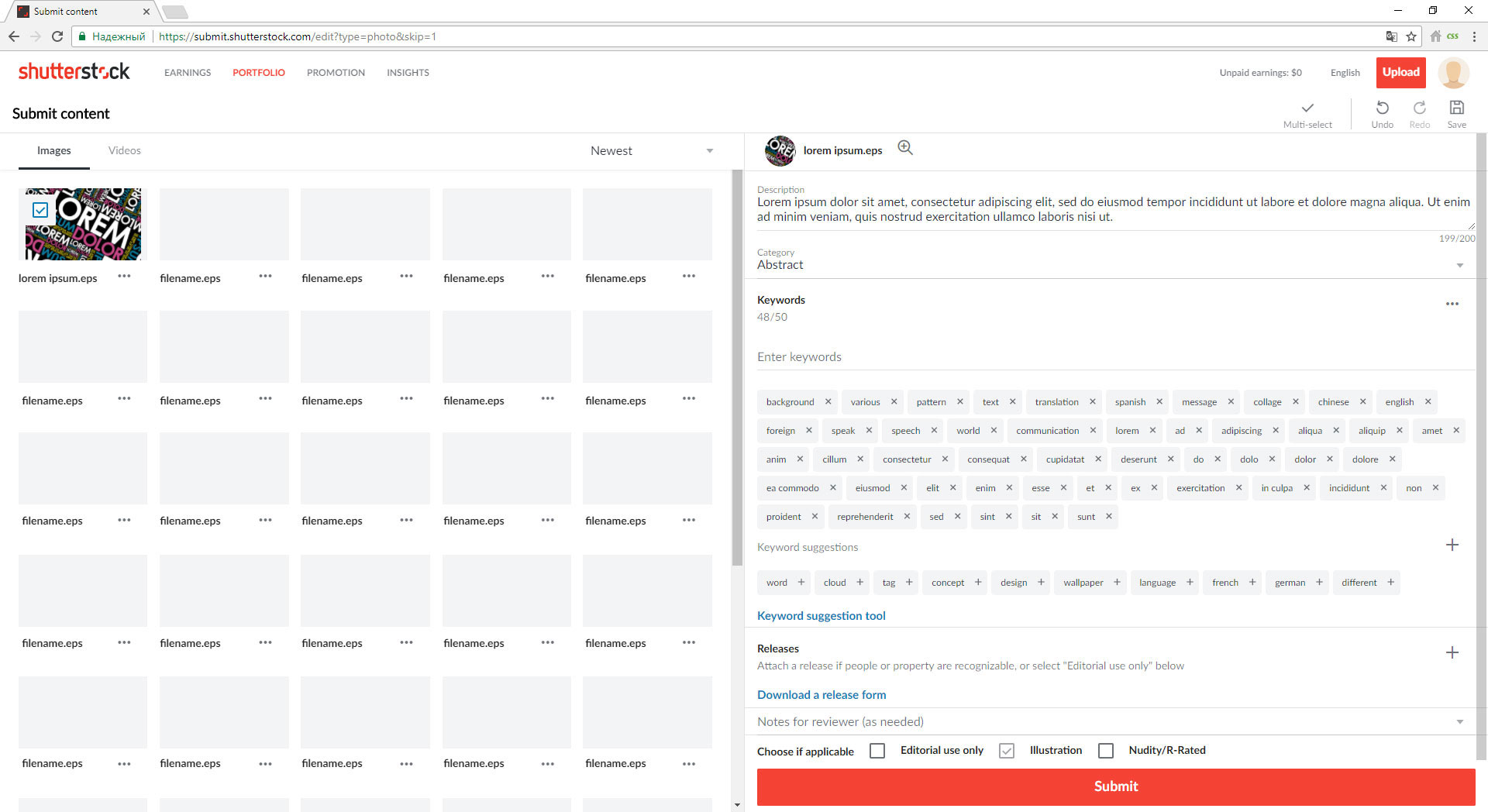The height and width of the screenshot is (812, 1488).
Task: Open the three-dot menu for lorem ipsum.eps
Action: pos(124,277)
